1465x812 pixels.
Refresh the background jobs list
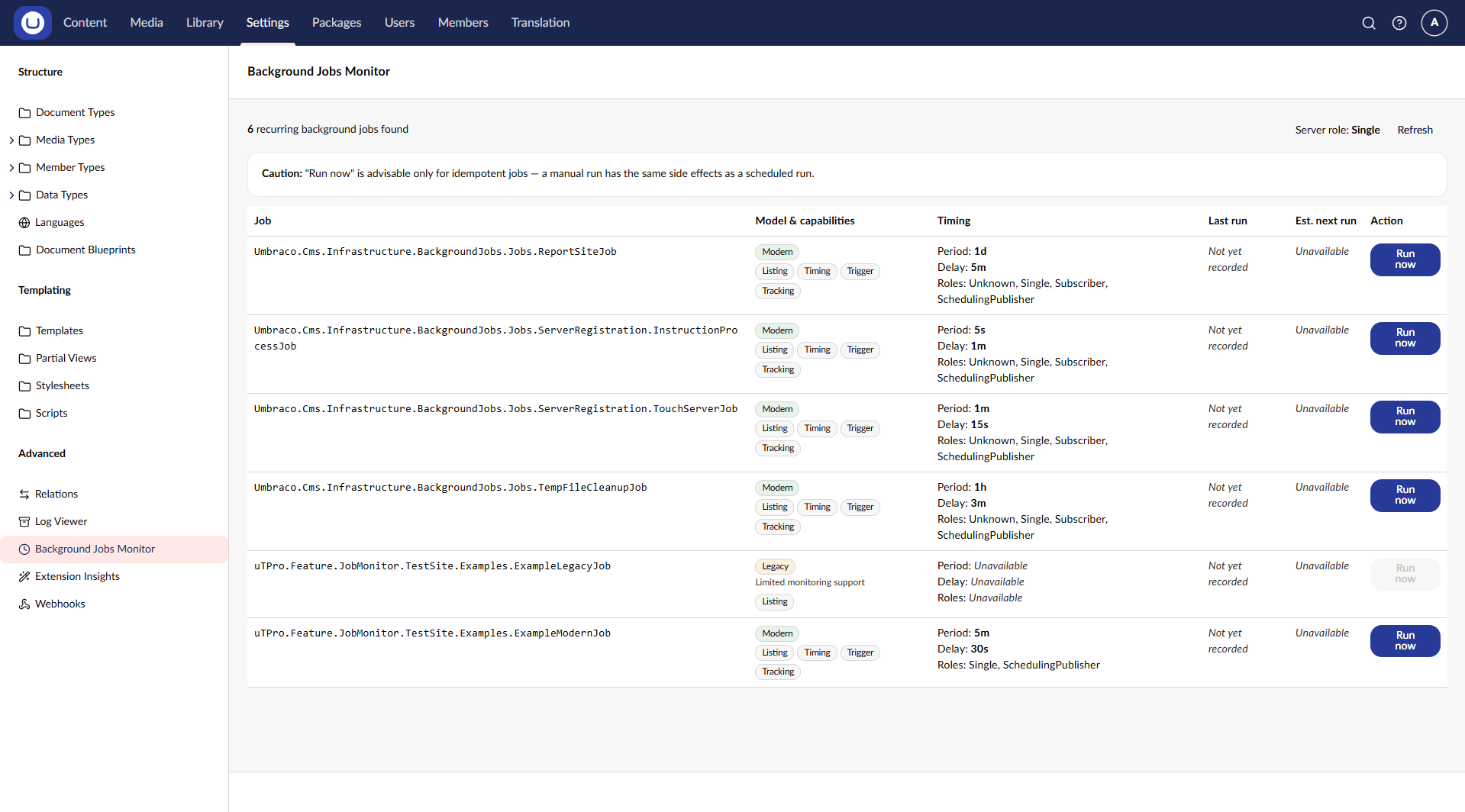[x=1415, y=130]
